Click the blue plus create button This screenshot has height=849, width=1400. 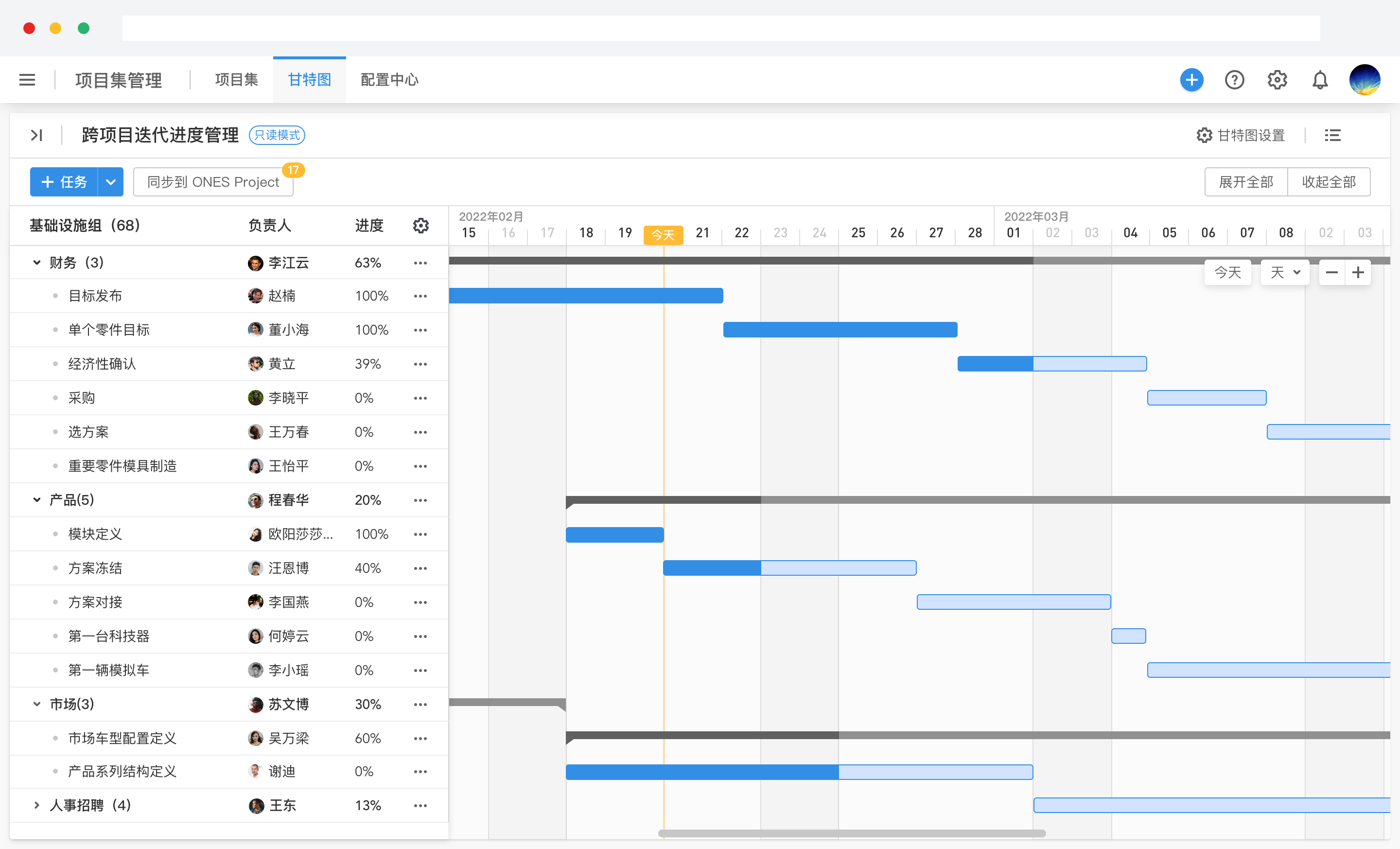click(1191, 80)
